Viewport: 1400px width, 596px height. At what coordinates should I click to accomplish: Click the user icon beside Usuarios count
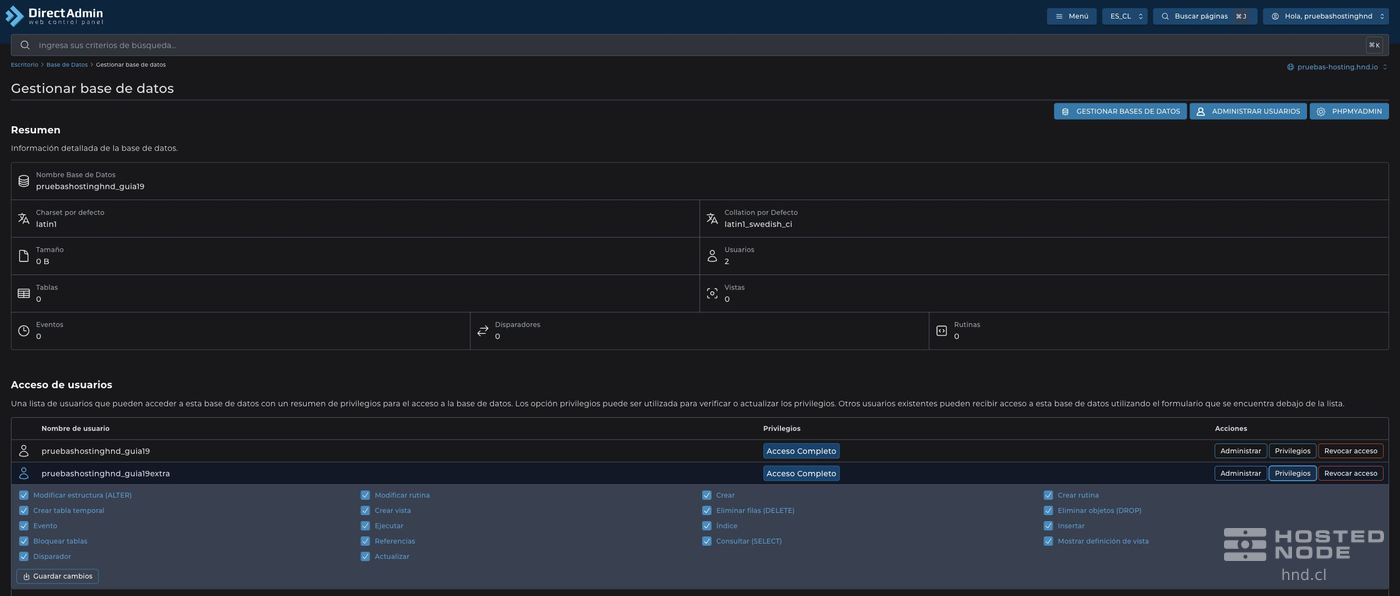(x=712, y=256)
